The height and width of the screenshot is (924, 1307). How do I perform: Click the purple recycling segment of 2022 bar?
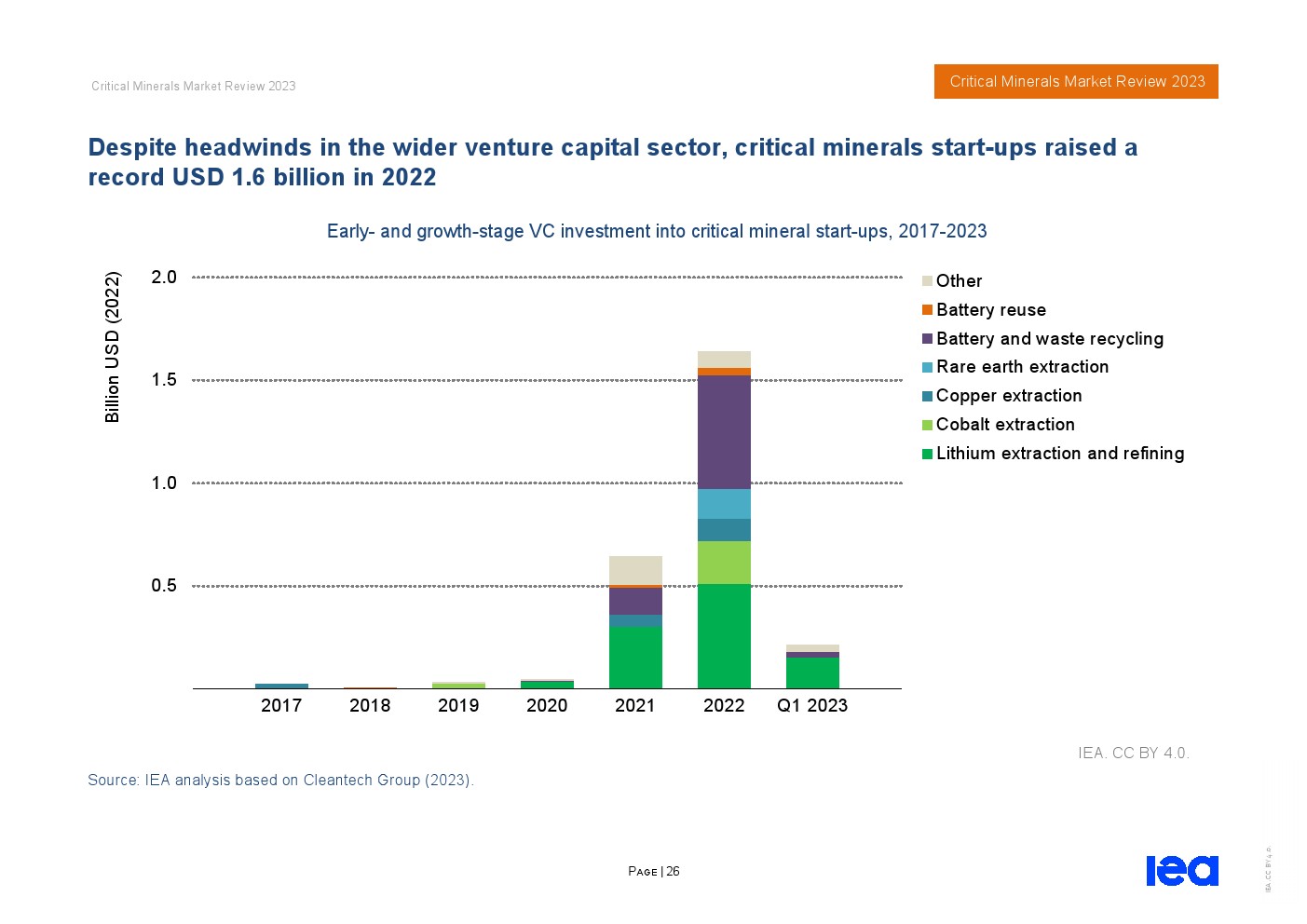(x=724, y=432)
